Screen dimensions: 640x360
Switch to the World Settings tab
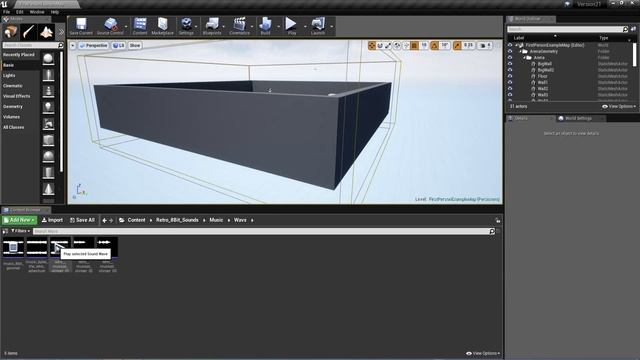578,118
